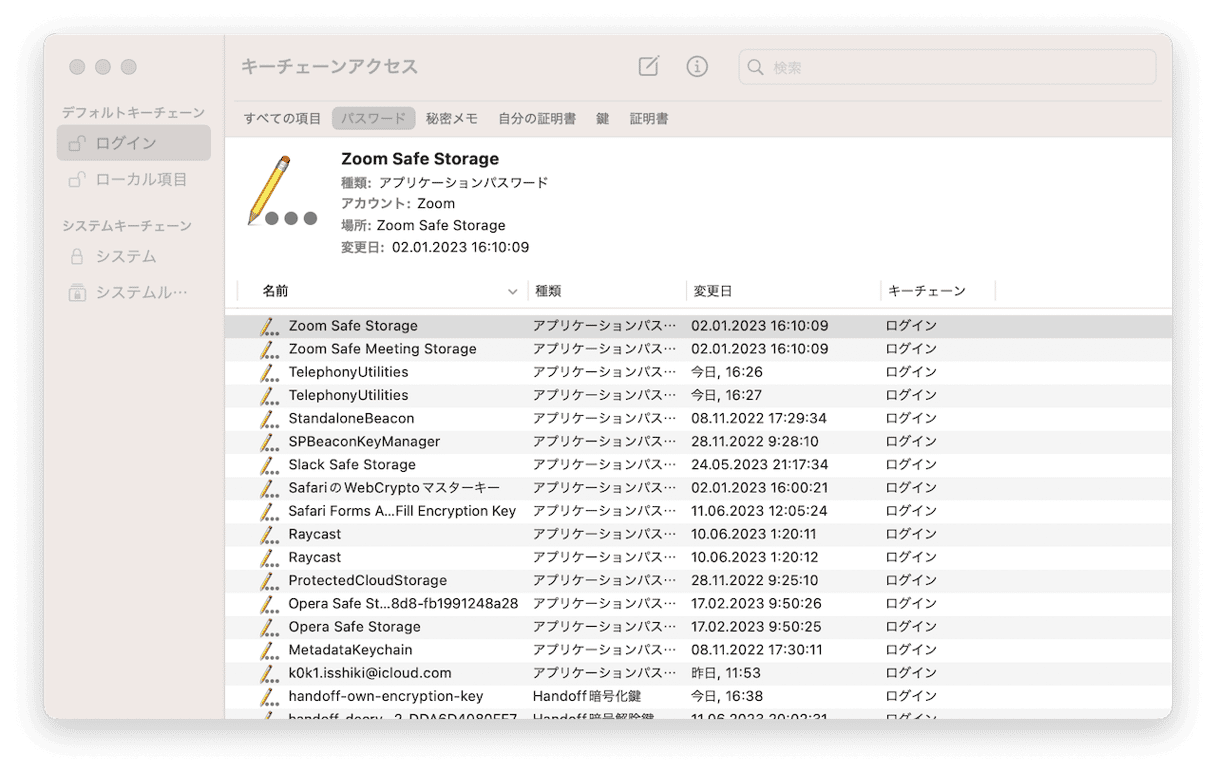Screen dimensions: 1216x773
Task: Click into the 検索 search field
Action: [947, 68]
